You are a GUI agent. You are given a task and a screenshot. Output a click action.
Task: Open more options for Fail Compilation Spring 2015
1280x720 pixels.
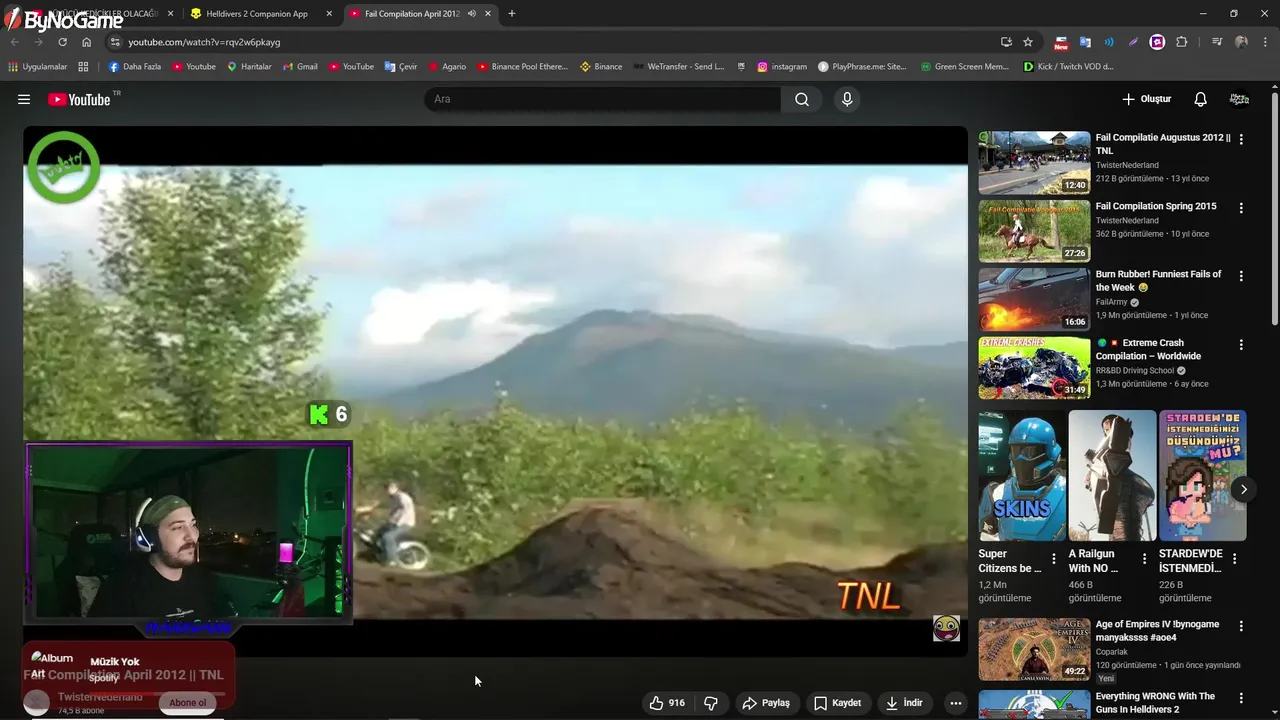pyautogui.click(x=1241, y=208)
